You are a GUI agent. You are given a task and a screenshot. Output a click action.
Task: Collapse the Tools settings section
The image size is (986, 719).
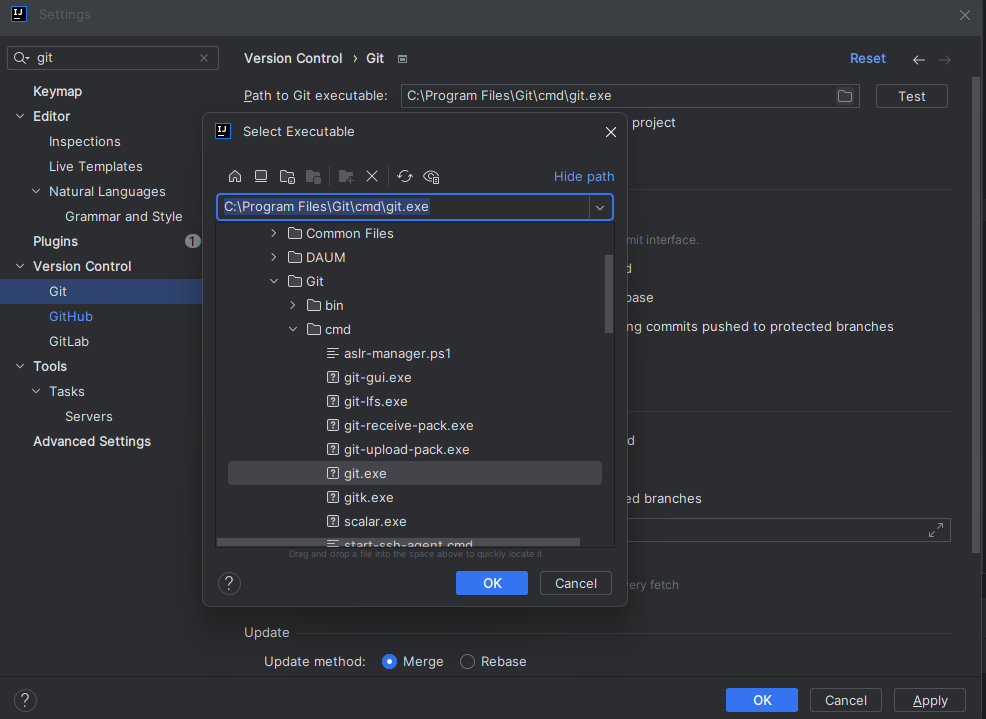click(x=20, y=366)
